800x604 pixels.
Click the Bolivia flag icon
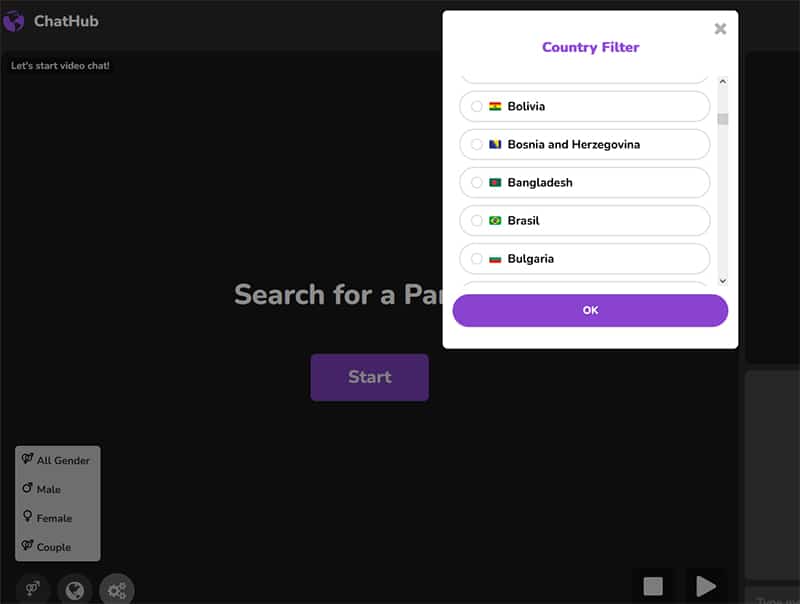click(495, 106)
